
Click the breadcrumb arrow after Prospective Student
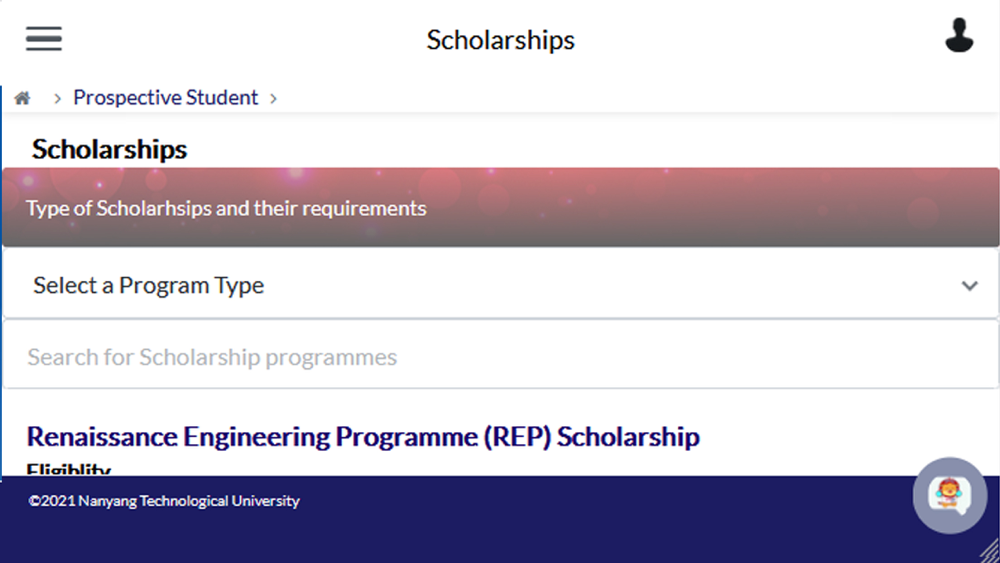(x=273, y=98)
